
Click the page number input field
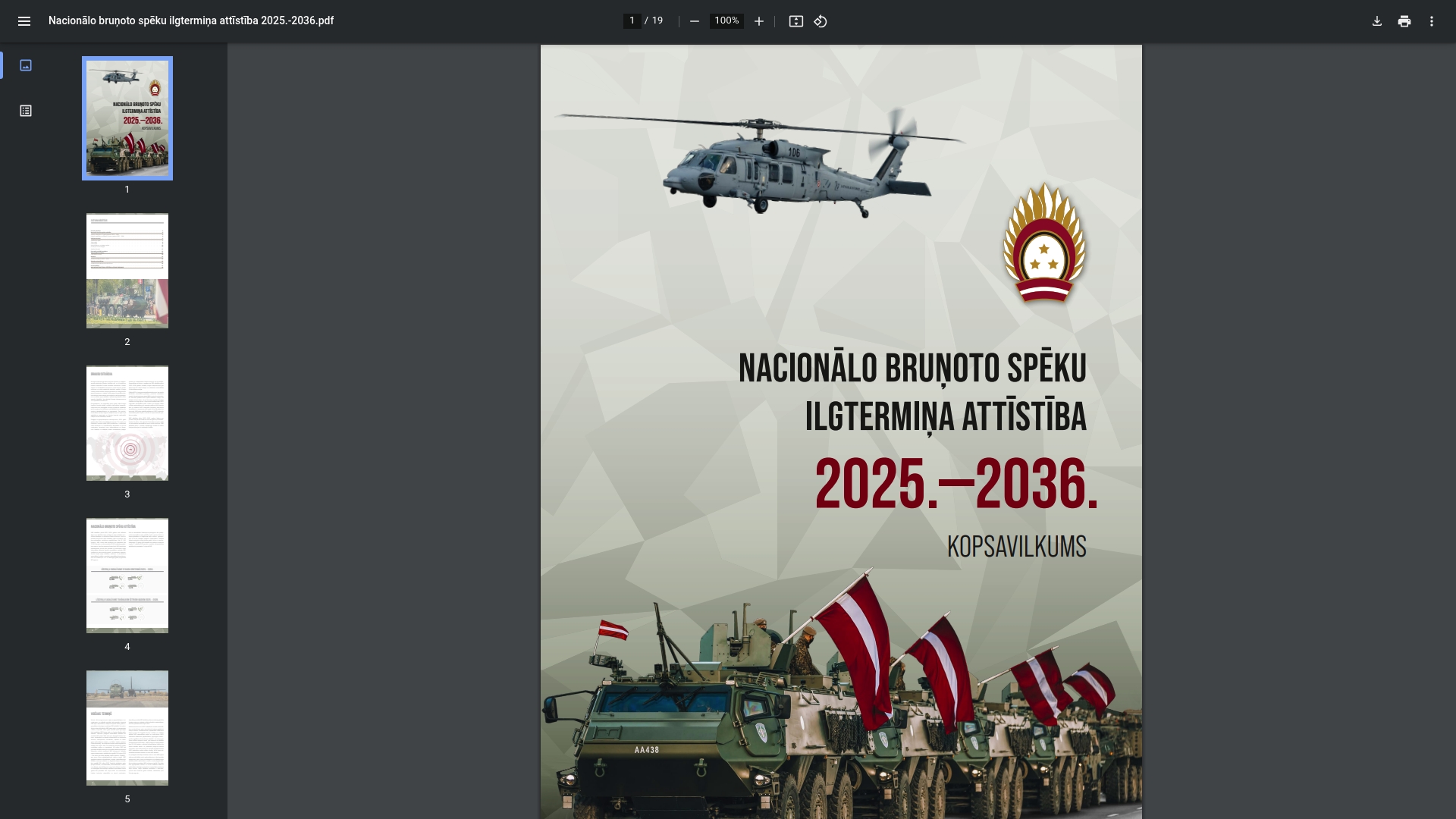click(x=632, y=21)
